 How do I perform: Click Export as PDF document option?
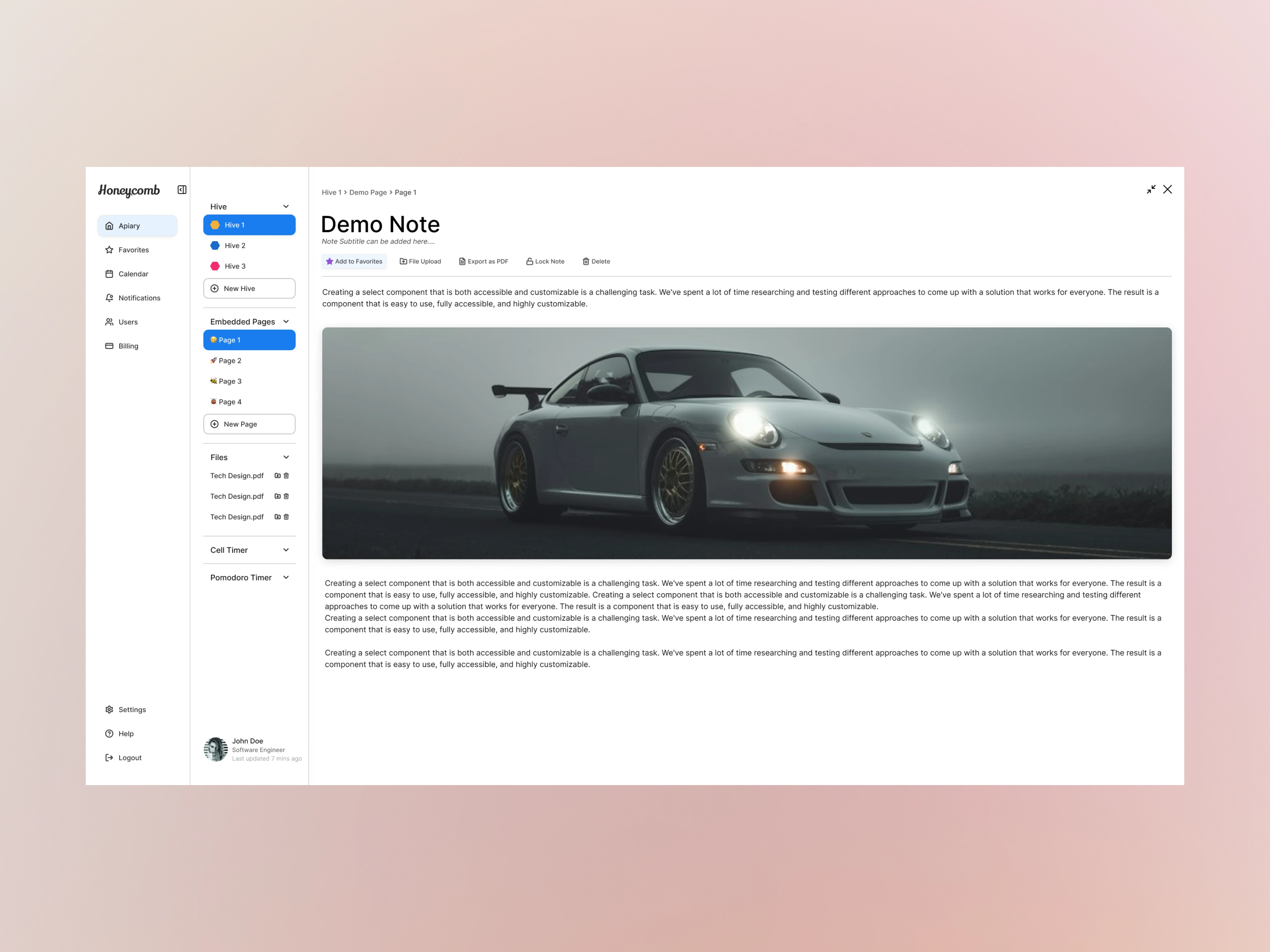[x=484, y=262]
